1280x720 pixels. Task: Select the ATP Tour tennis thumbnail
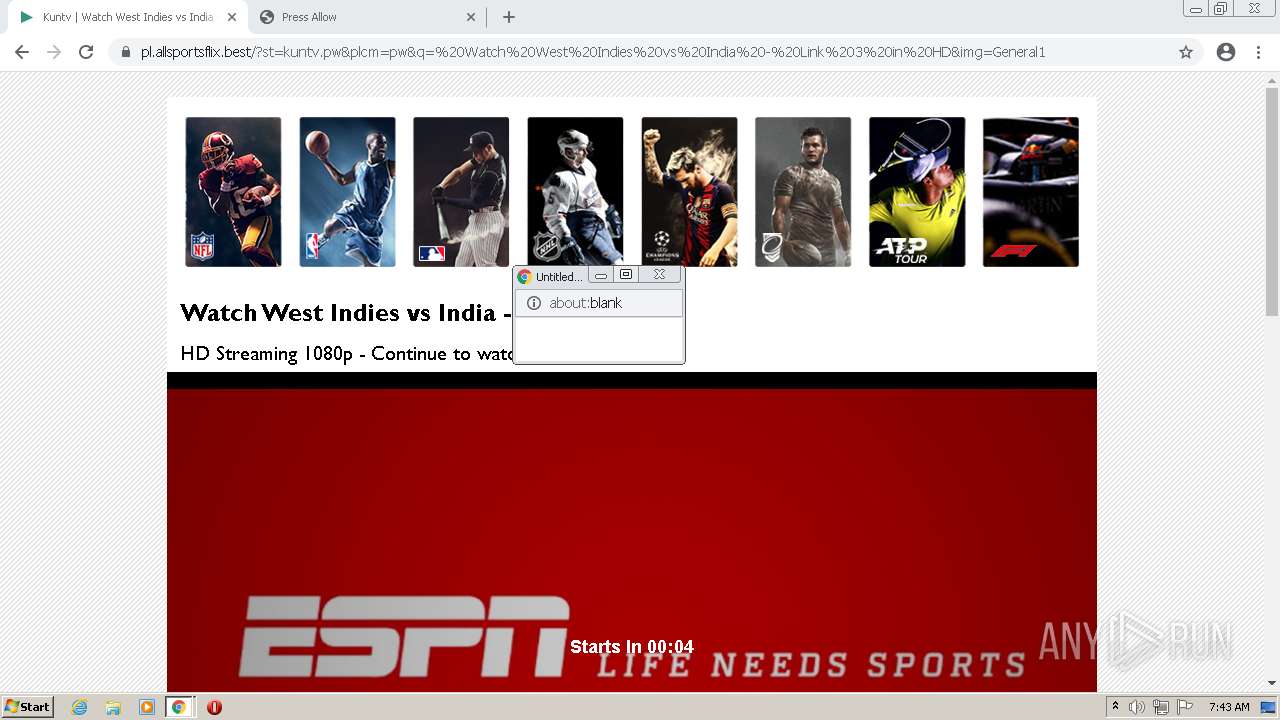point(917,192)
